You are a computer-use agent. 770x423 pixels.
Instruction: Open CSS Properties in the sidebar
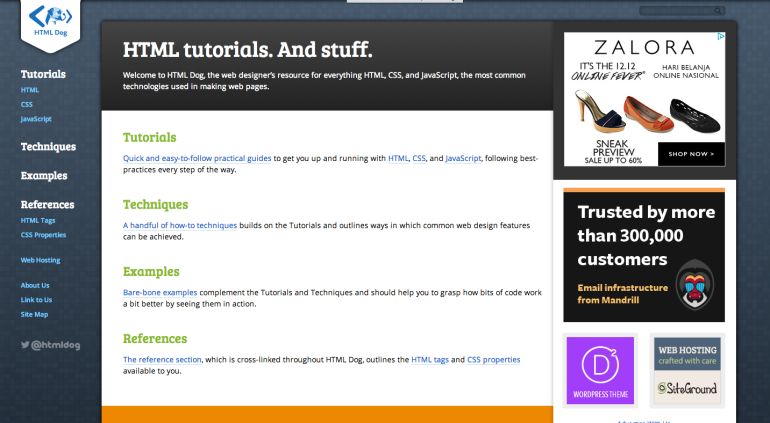click(x=43, y=235)
